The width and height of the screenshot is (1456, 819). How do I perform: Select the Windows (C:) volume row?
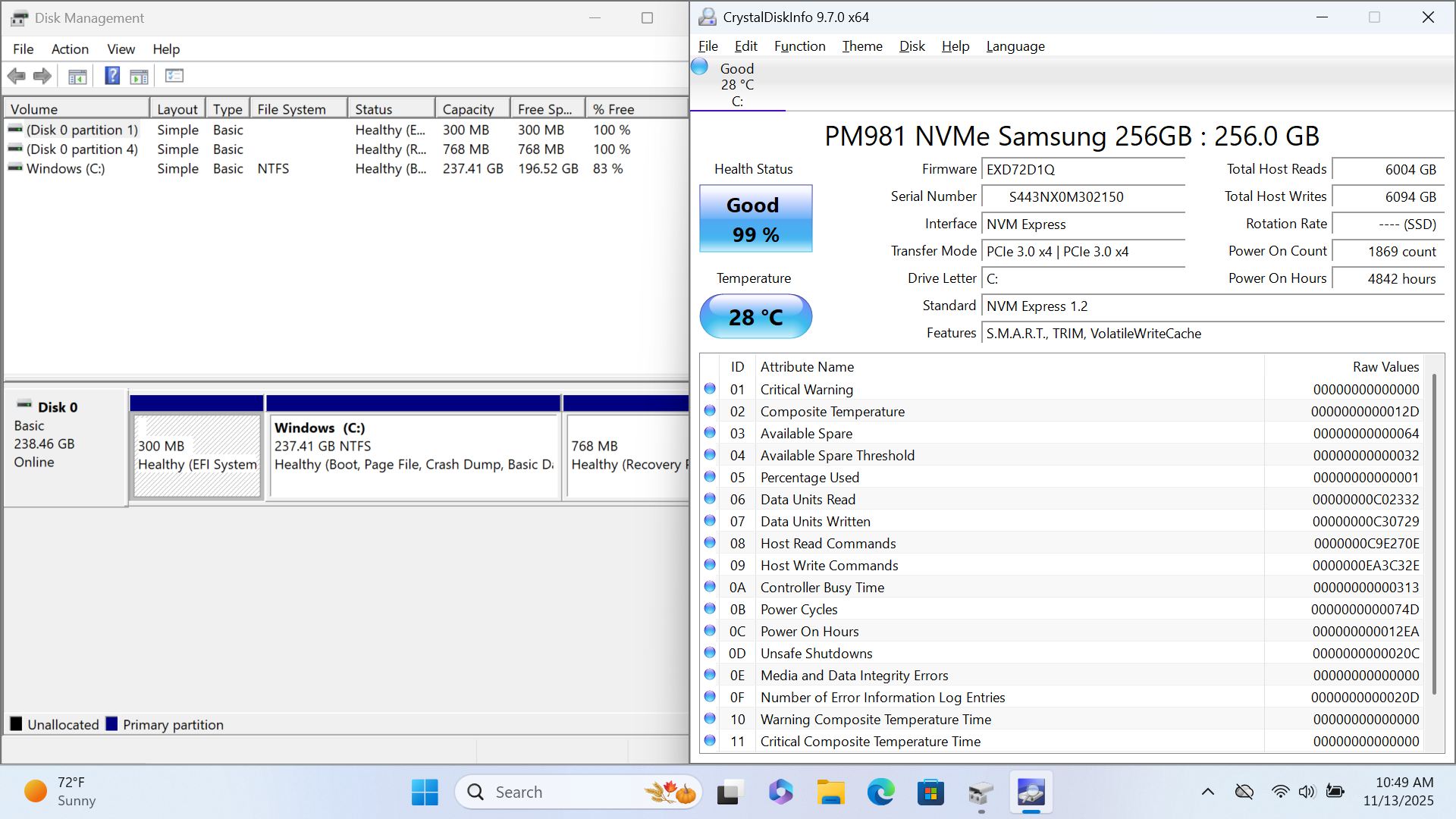click(x=66, y=168)
